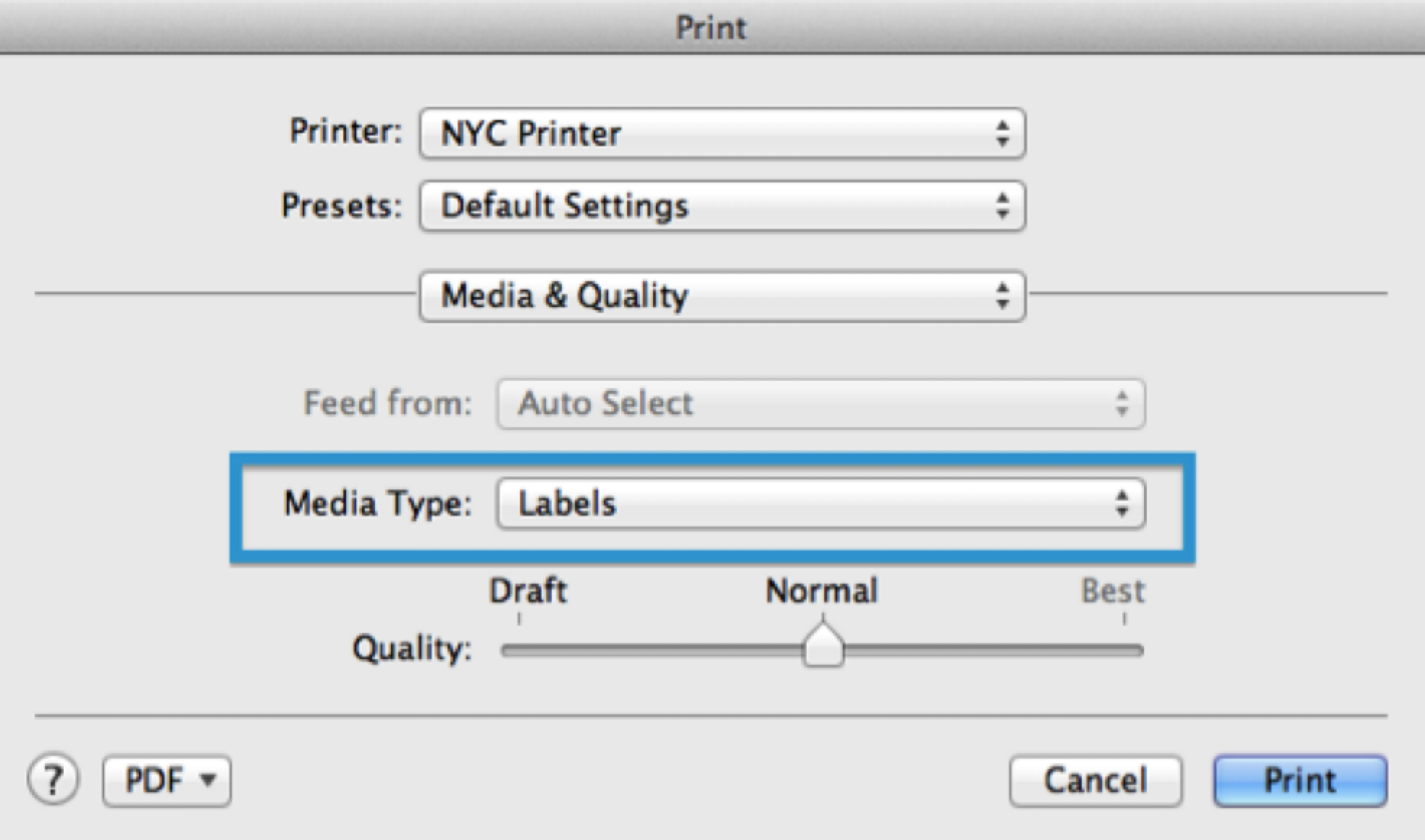Expand the Default Settings presets dropdown
The height and width of the screenshot is (840, 1425).
(x=721, y=206)
